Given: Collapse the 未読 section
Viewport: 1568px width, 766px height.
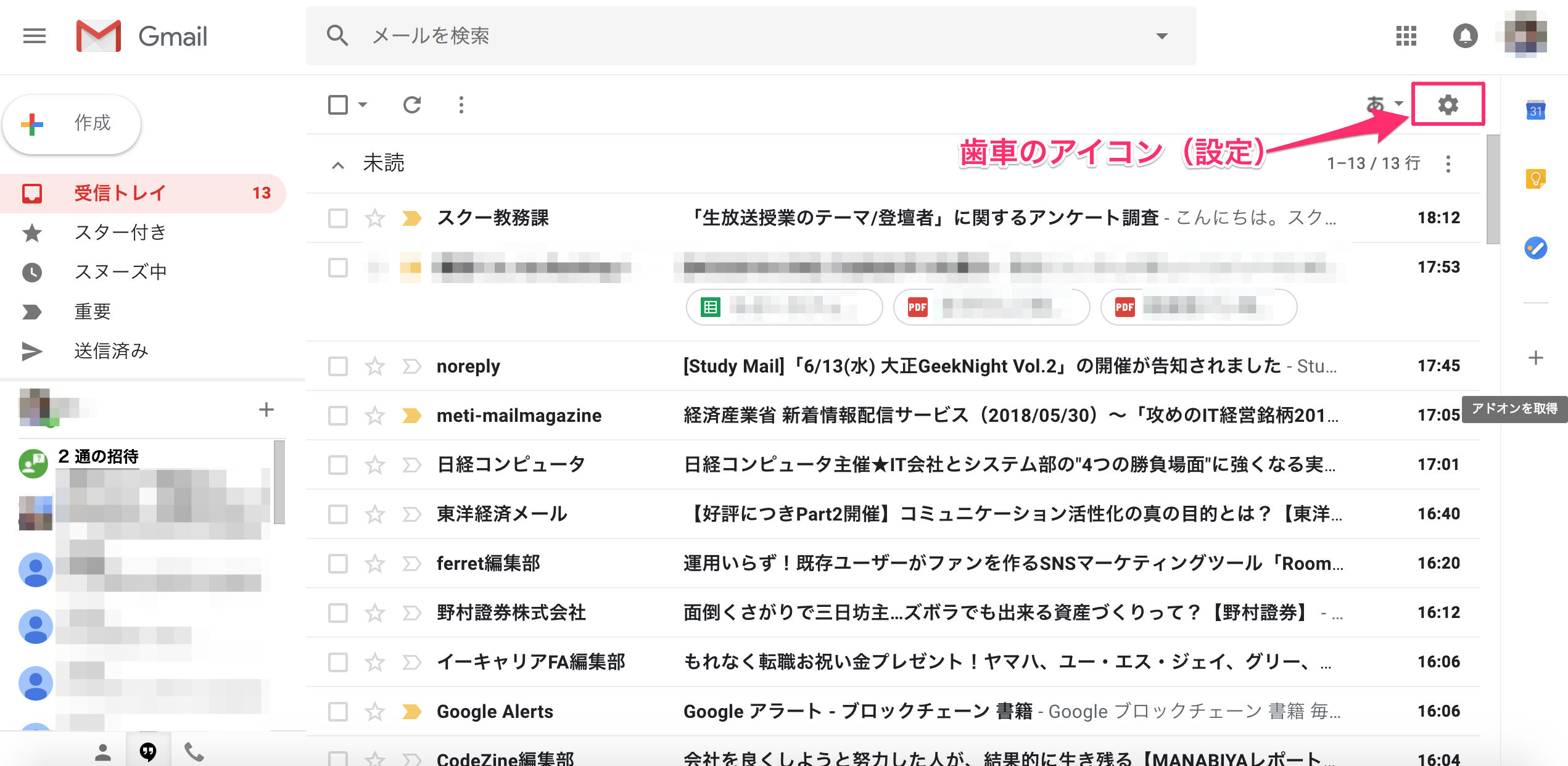Looking at the screenshot, I should pos(337,164).
